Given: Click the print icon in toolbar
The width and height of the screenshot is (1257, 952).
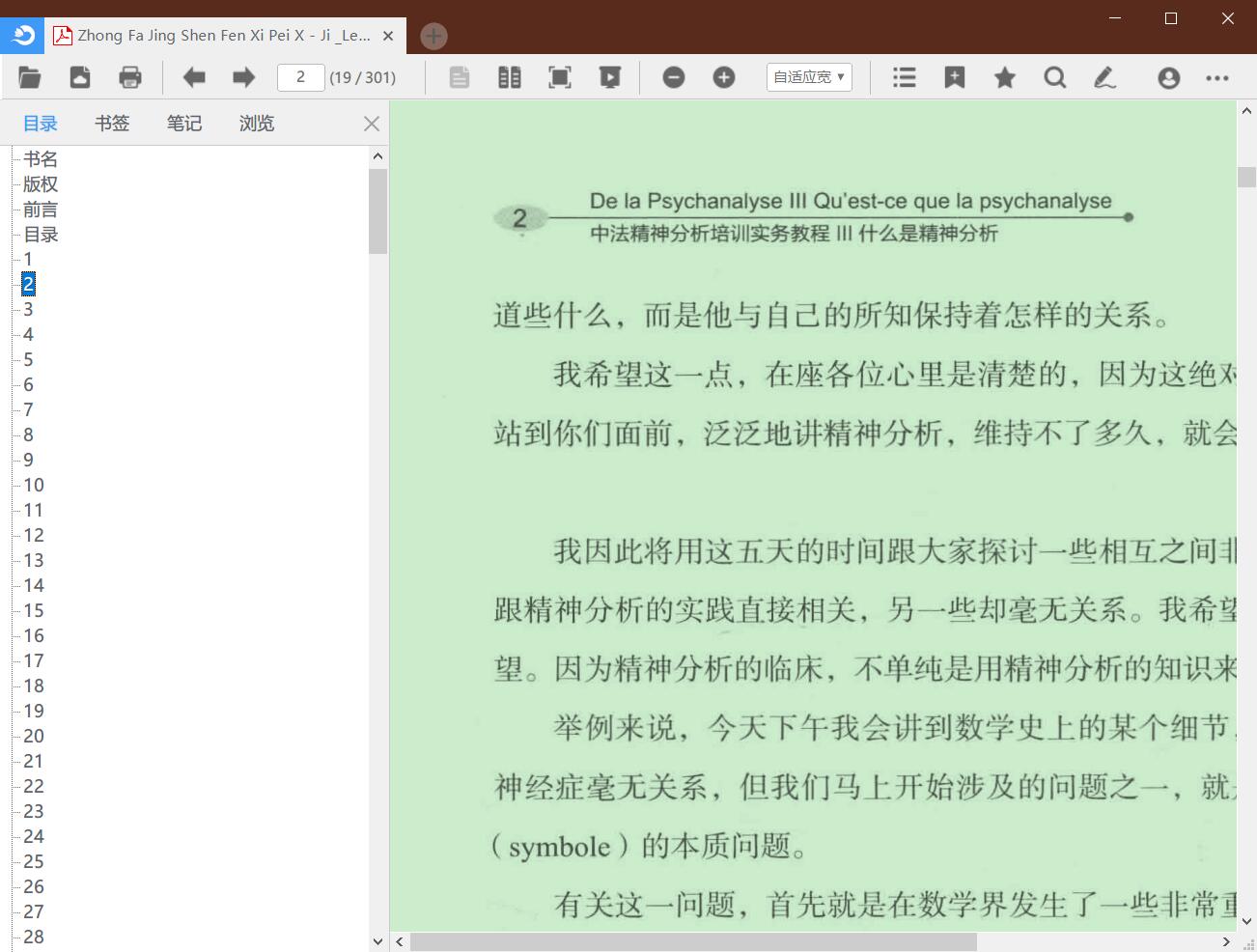Looking at the screenshot, I should point(129,77).
